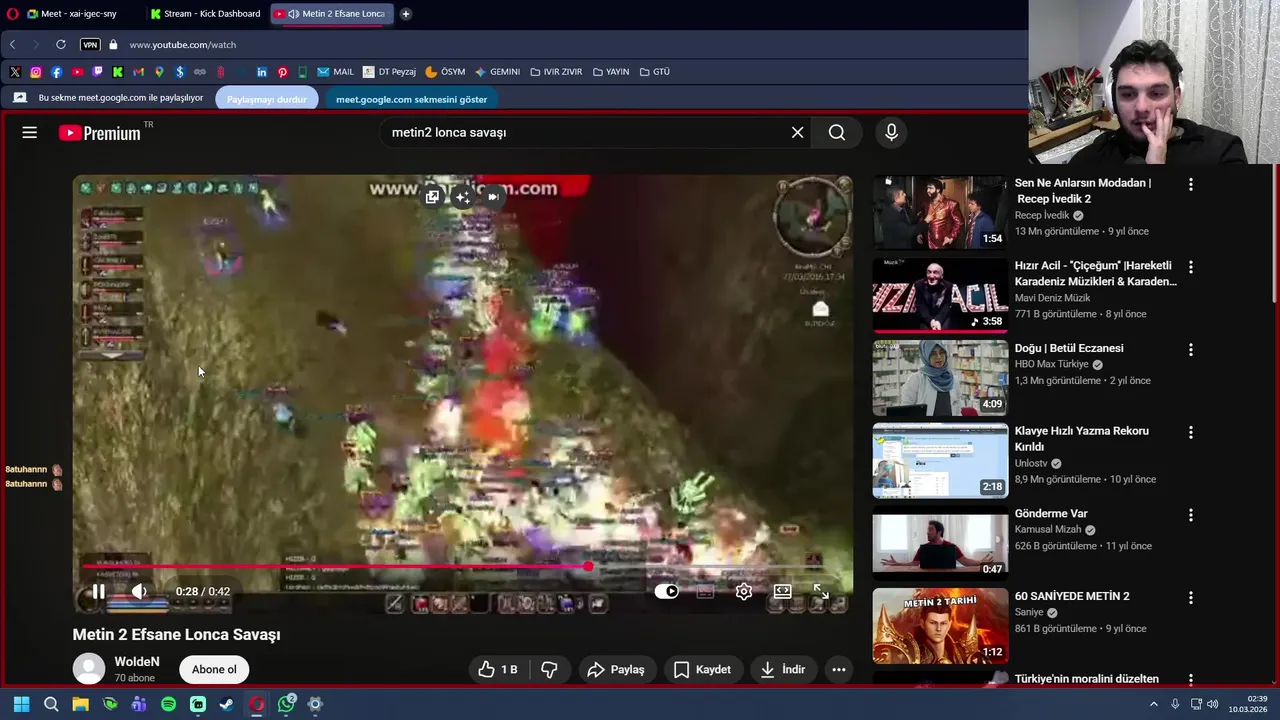1280x720 pixels.
Task: Open the WoldeN channel name link
Action: coord(137,662)
